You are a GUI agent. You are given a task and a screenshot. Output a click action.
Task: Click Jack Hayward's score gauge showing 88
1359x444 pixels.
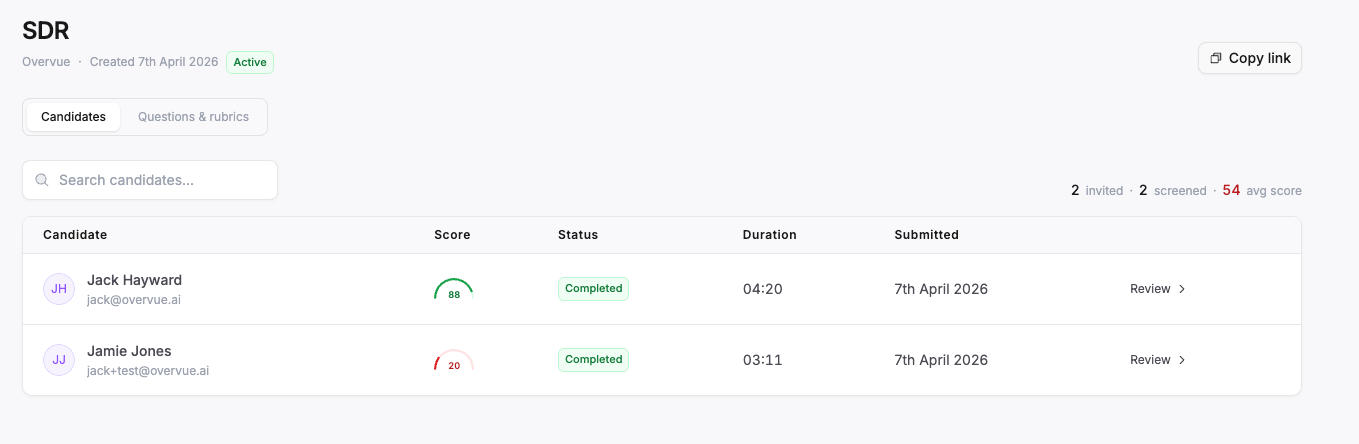[454, 290]
